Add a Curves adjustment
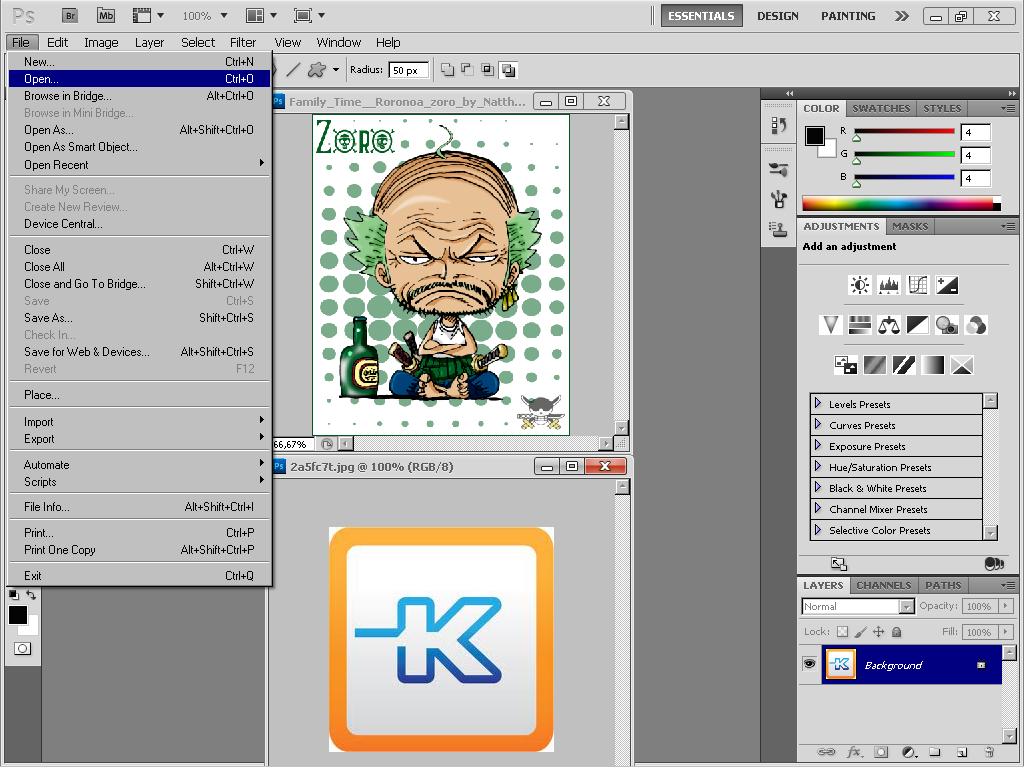1024x768 pixels. 918,285
